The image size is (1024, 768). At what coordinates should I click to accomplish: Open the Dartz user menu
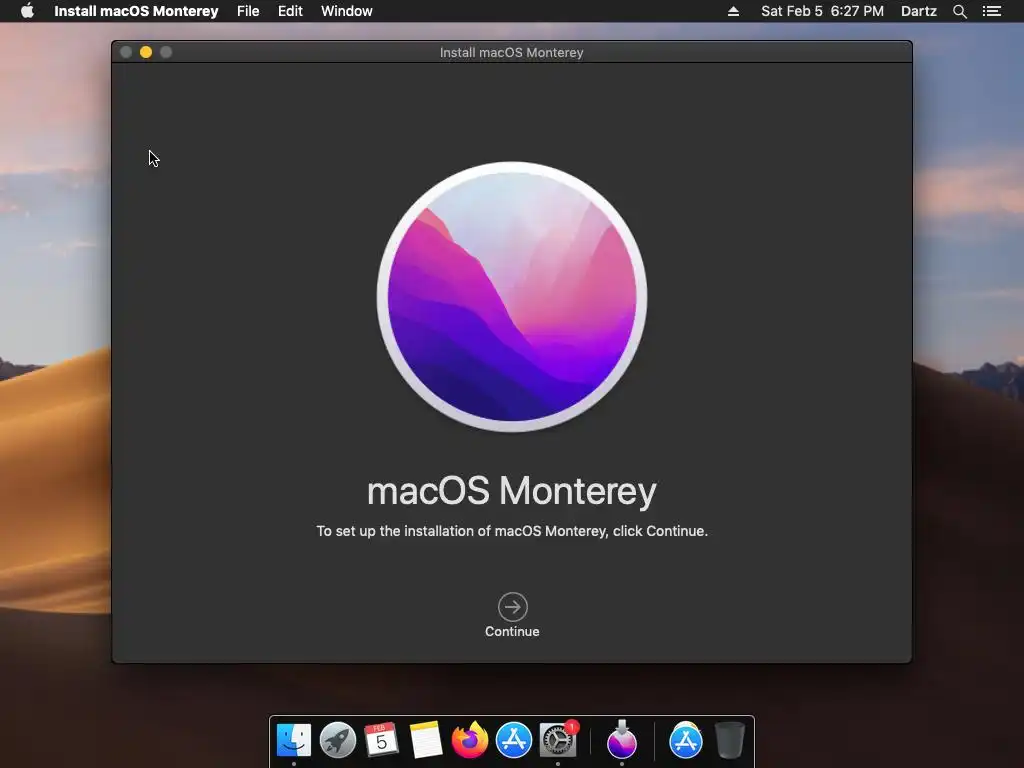coord(919,11)
